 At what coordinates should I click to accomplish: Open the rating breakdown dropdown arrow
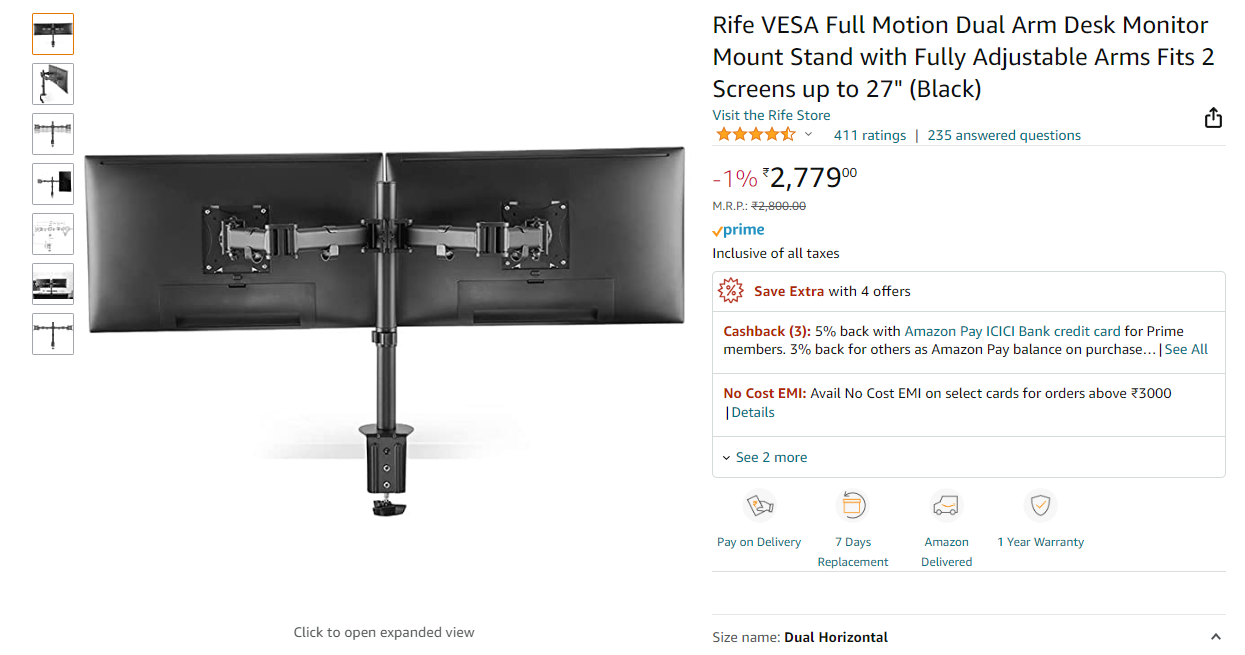coord(808,135)
